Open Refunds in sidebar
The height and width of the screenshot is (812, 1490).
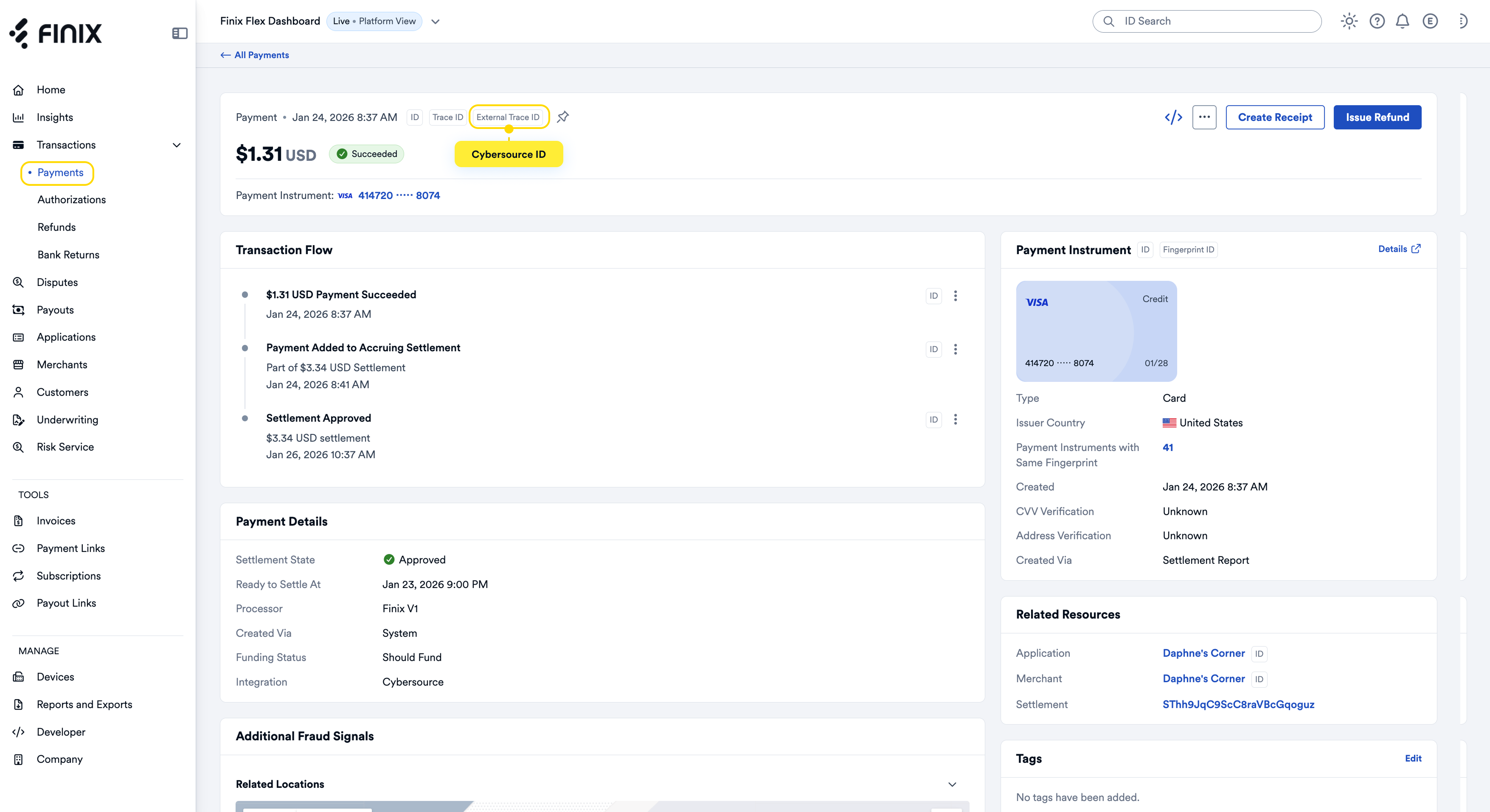[57, 227]
